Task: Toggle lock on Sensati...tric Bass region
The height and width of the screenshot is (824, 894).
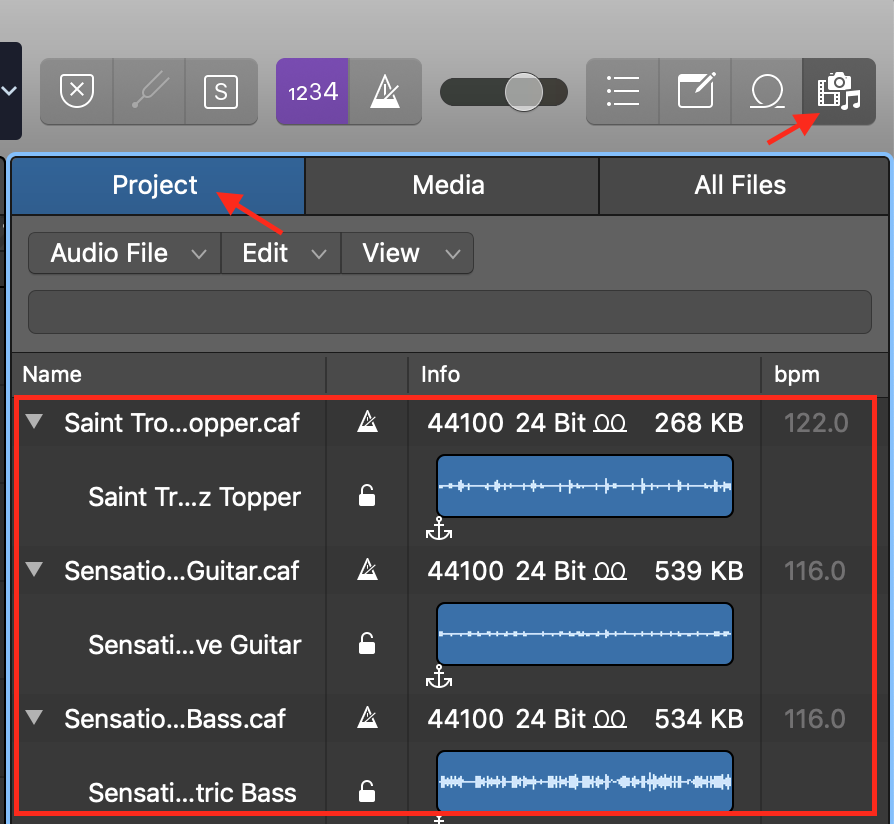Action: [x=367, y=791]
